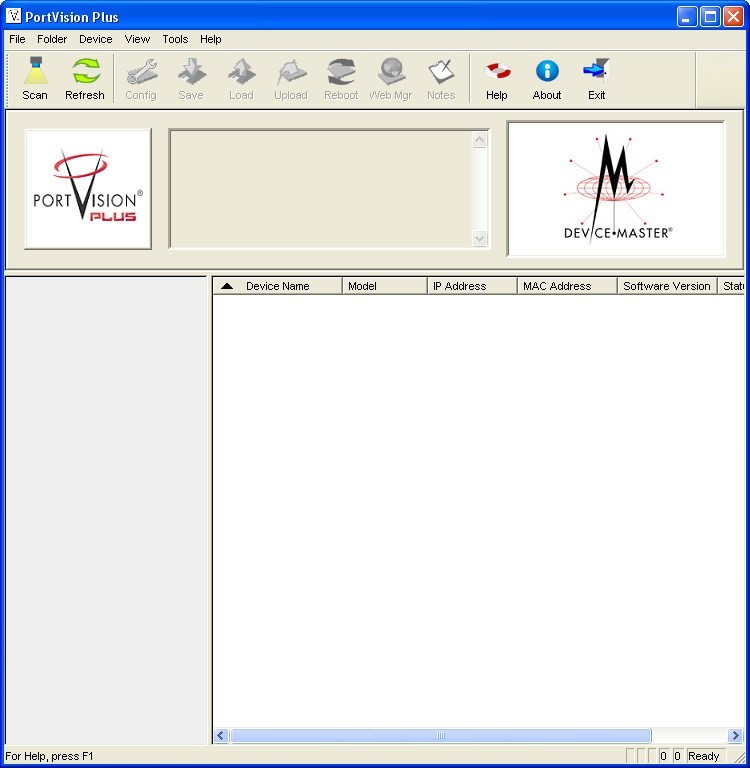The height and width of the screenshot is (768, 750).
Task: Sort by Model column header
Action: pos(385,286)
